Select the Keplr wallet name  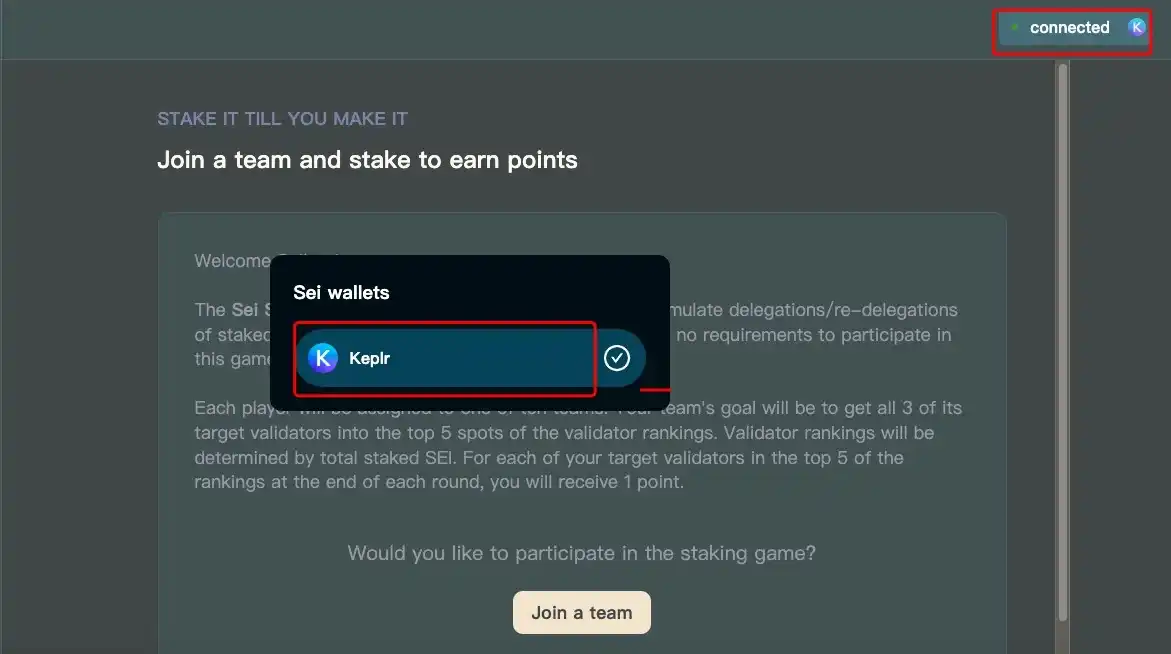[369, 358]
